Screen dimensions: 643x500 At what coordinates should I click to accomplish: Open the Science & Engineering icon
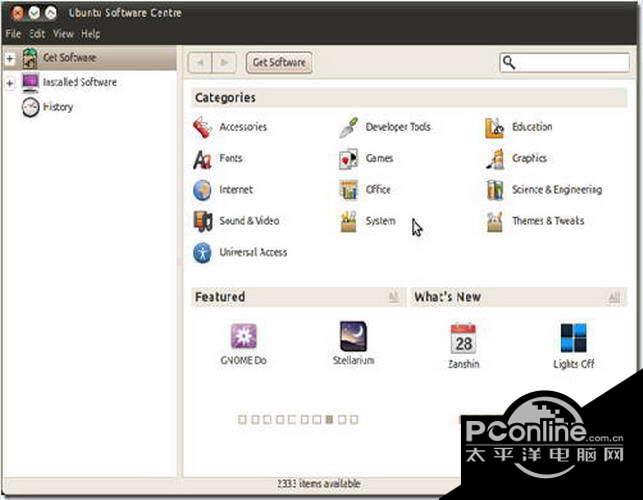[495, 190]
